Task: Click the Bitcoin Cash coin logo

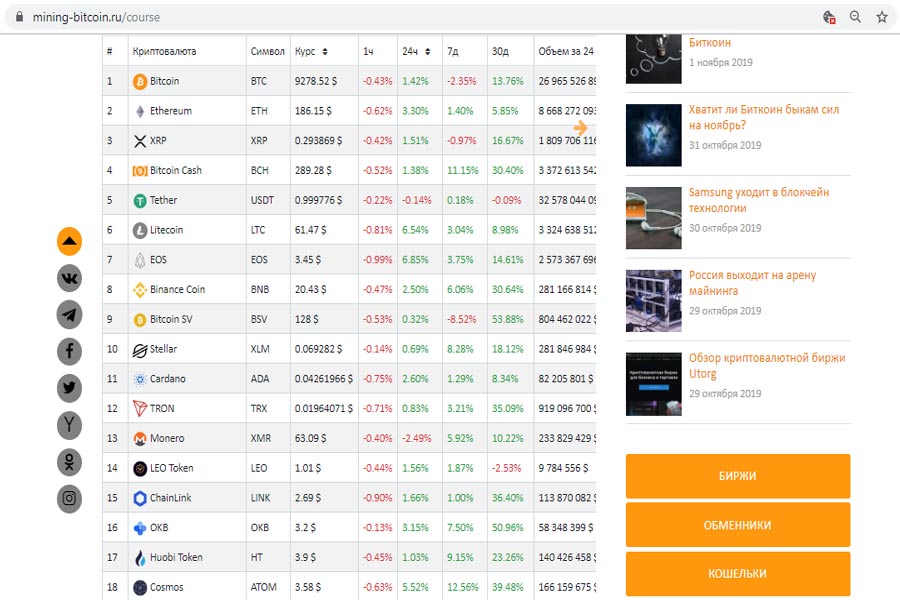Action: (140, 171)
